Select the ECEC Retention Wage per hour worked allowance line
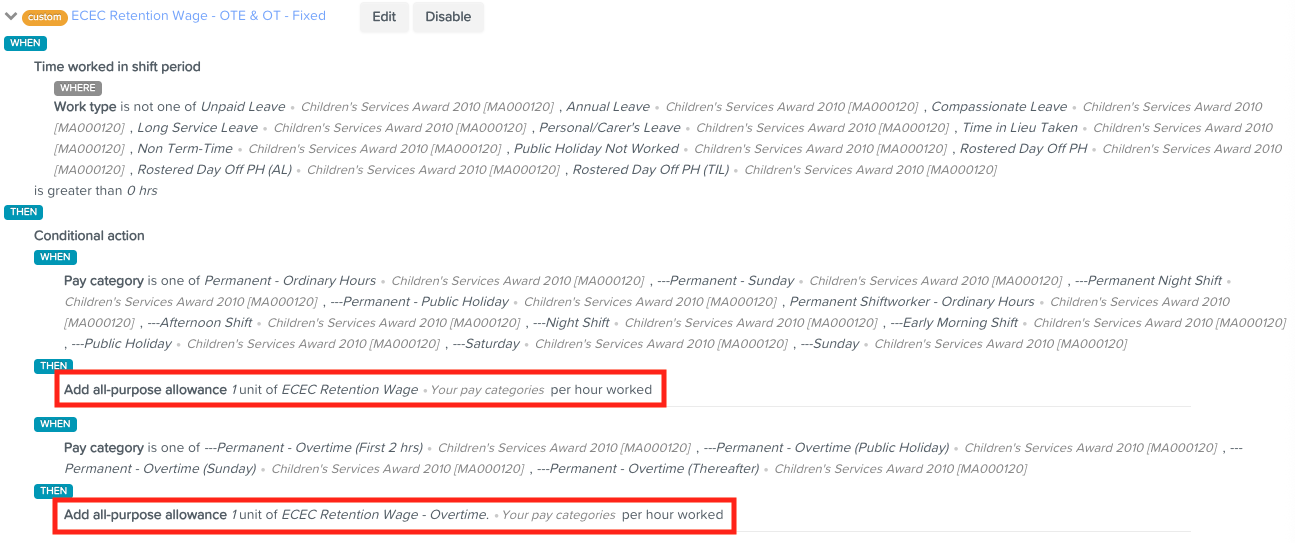The height and width of the screenshot is (543, 1295). tap(358, 389)
